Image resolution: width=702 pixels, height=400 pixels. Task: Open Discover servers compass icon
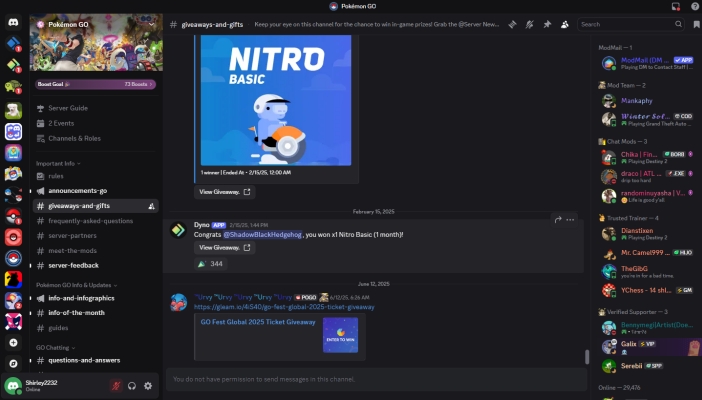13,363
